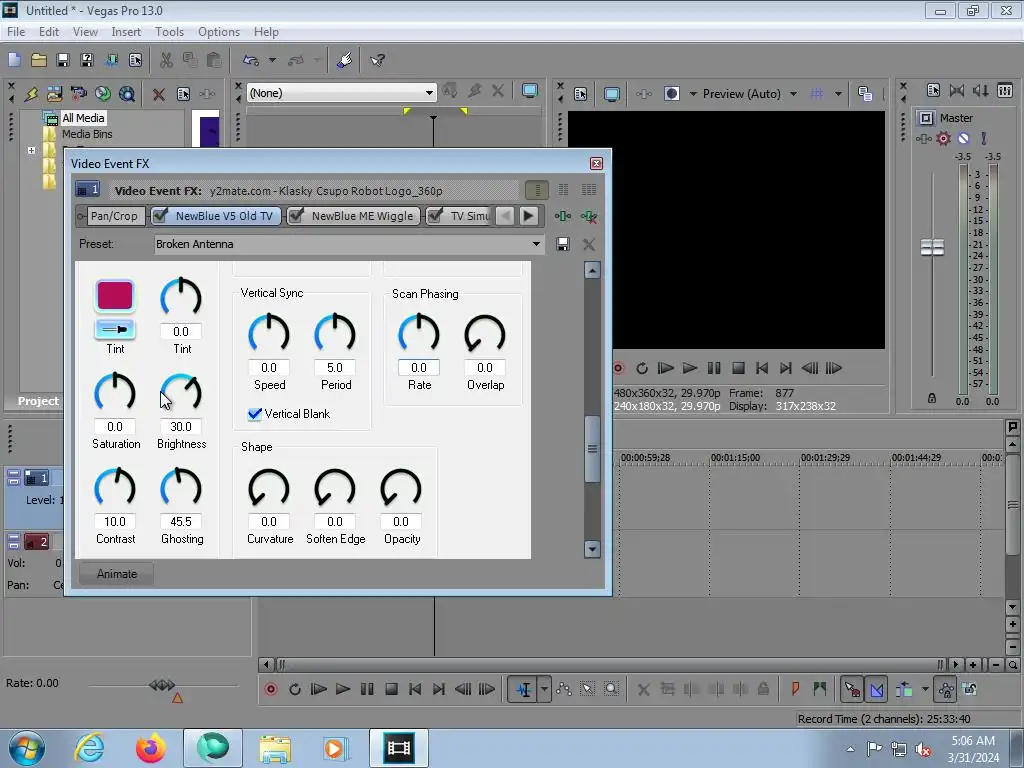Toggle NewBlue V5 Old TV effect checkbox
The width and height of the screenshot is (1024, 768).
161,216
